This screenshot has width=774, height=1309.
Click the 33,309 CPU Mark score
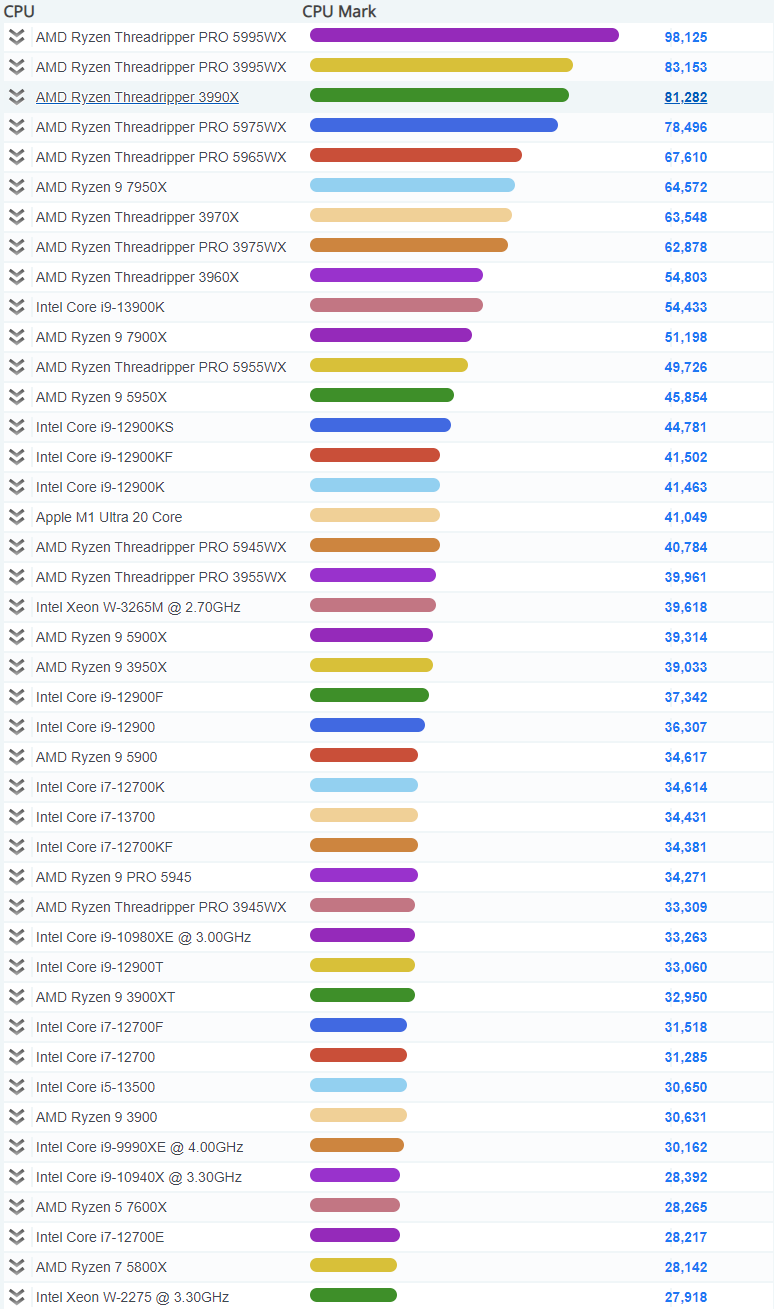click(686, 907)
